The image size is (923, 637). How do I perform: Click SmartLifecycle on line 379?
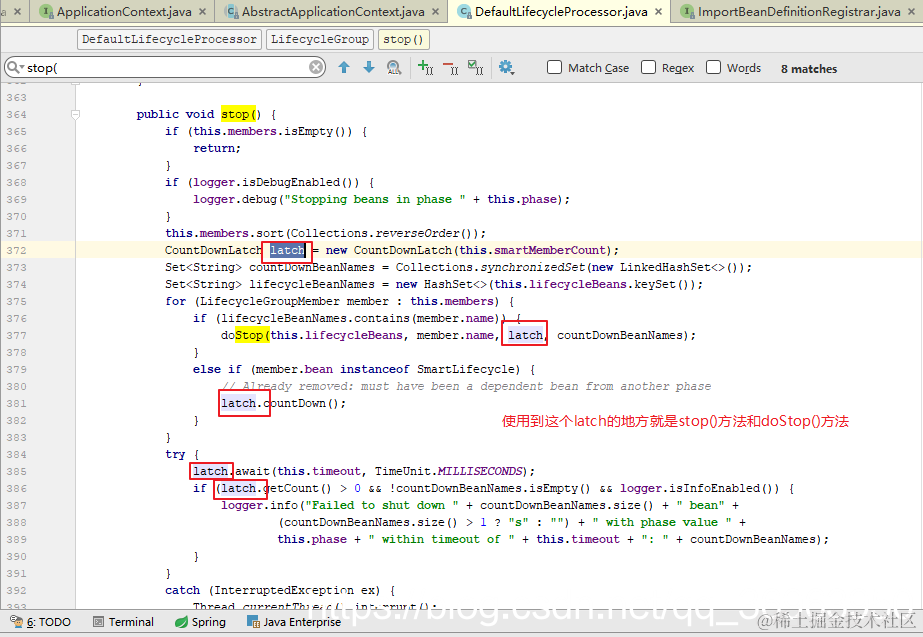[466, 369]
